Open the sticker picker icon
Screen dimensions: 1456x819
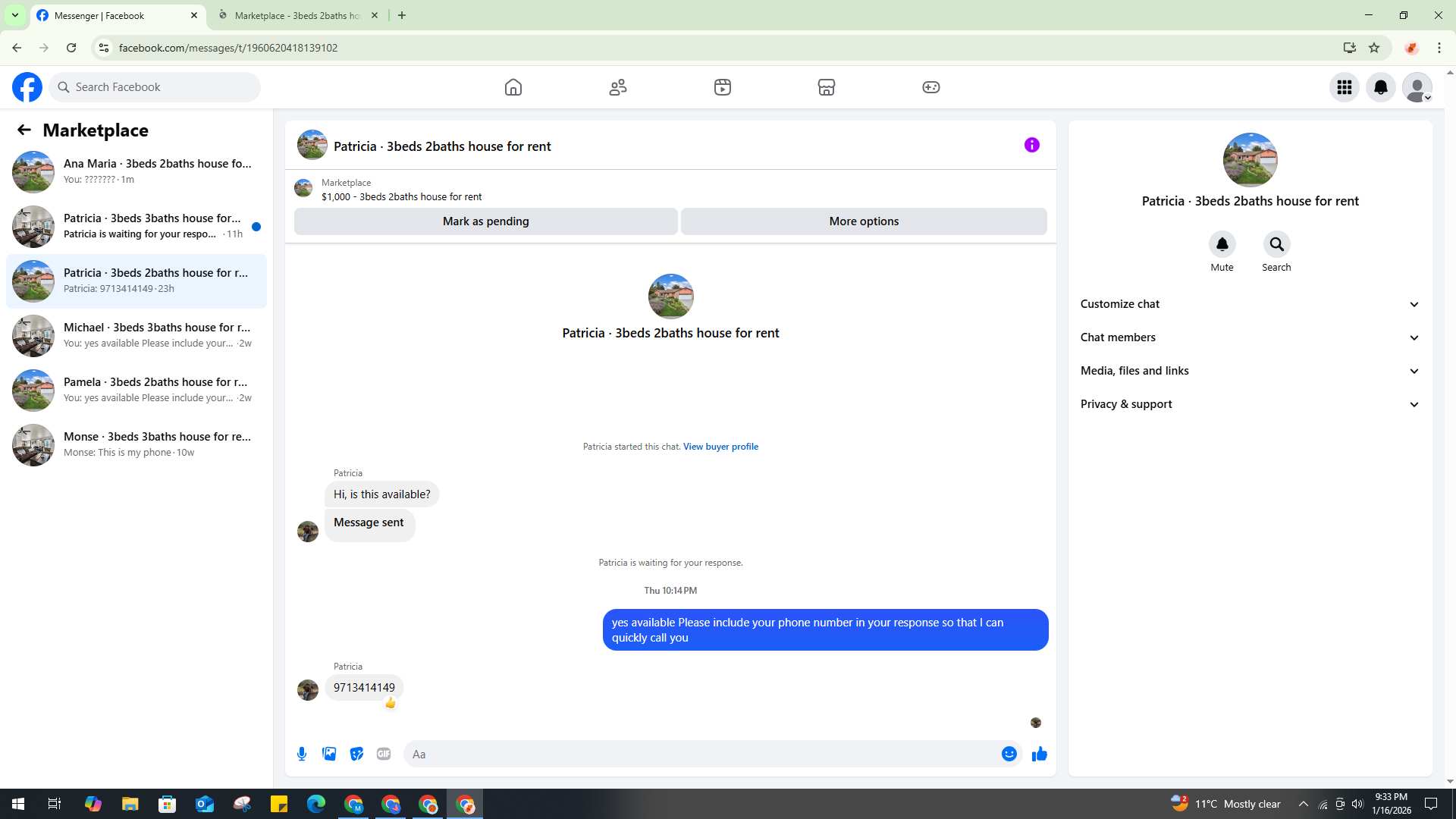[x=356, y=754]
